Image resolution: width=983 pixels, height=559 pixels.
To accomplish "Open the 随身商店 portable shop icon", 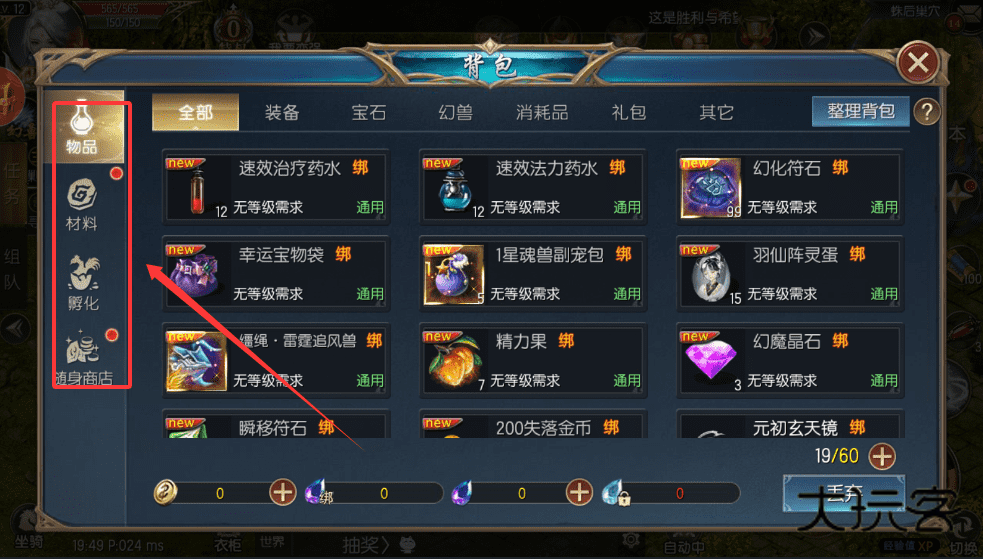I will click(83, 358).
